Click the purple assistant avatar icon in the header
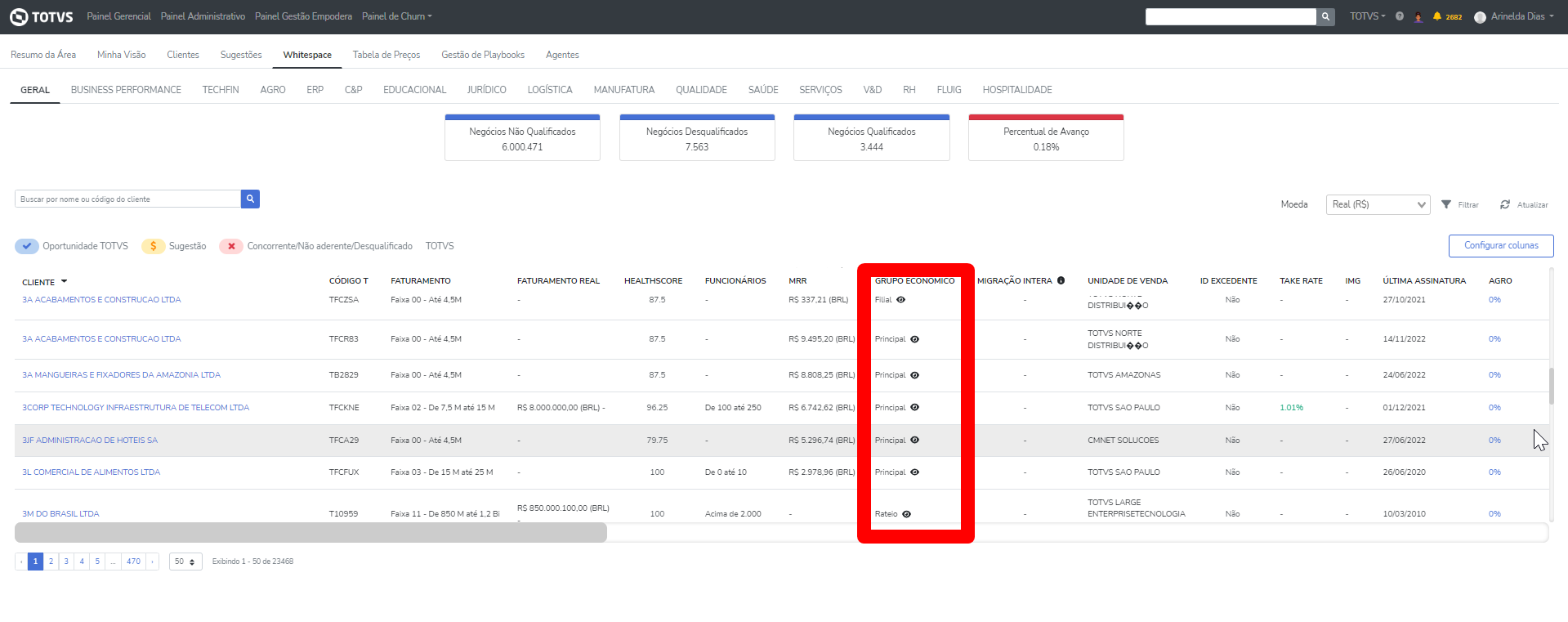 click(x=1418, y=17)
